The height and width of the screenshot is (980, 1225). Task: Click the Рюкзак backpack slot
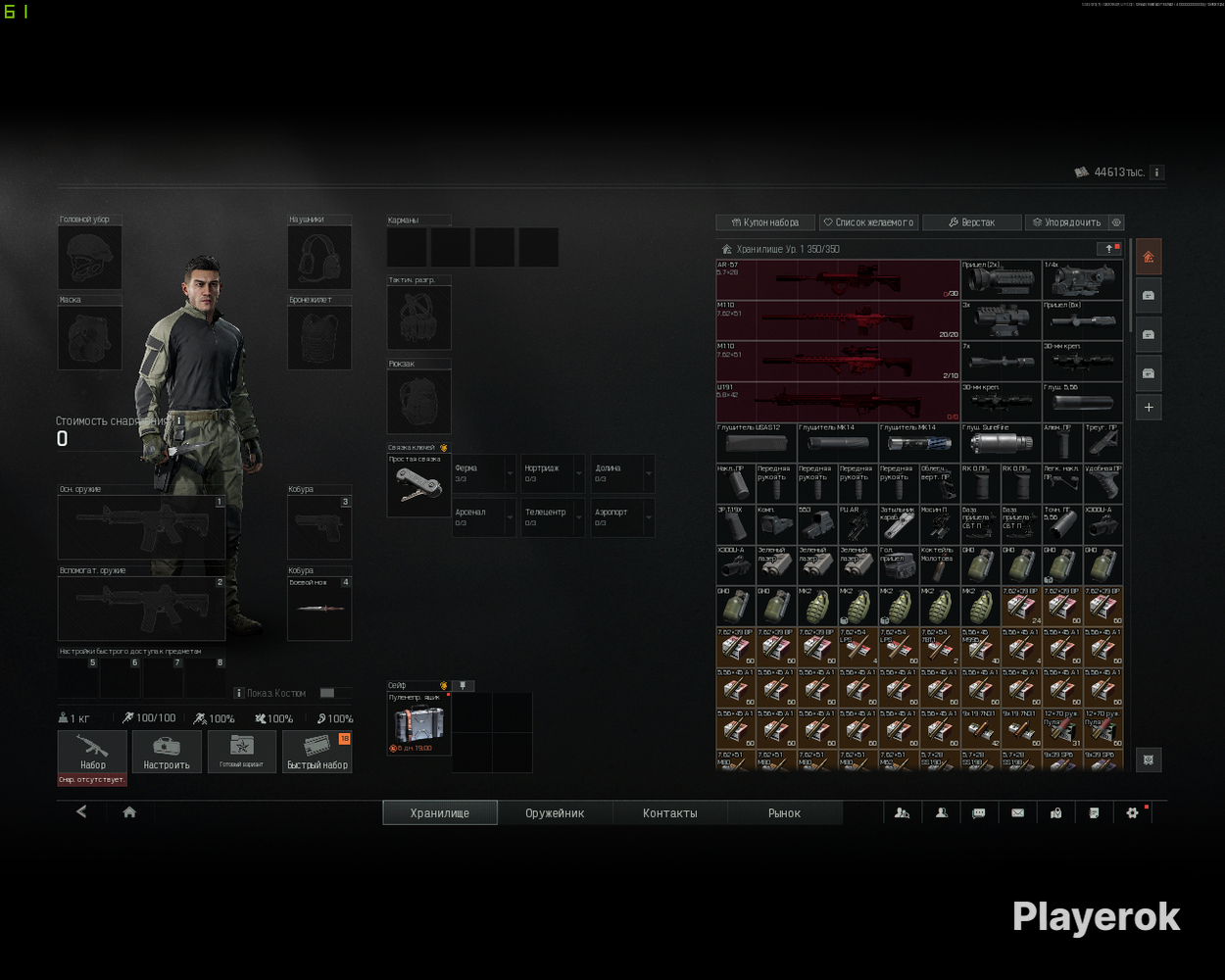419,402
